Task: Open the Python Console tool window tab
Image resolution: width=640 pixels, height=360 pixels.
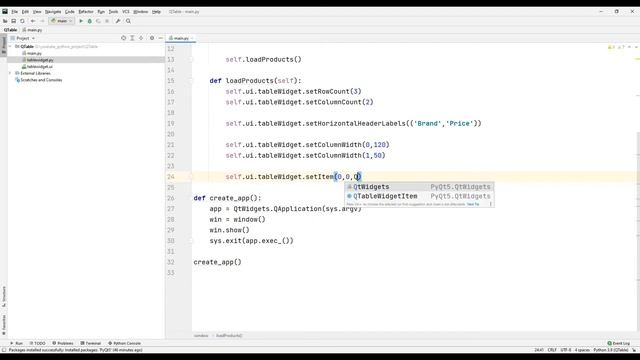Action: [x=124, y=343]
